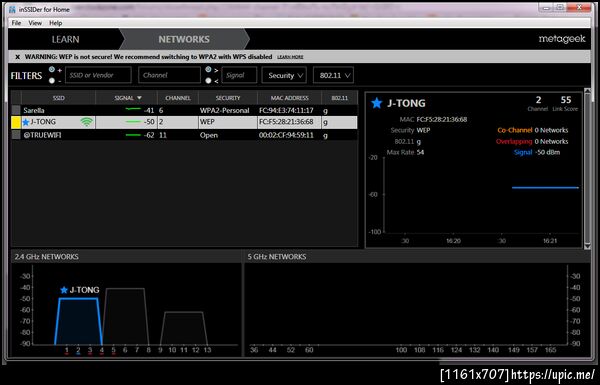The width and height of the screenshot is (600, 385).
Task: Click MAC address FC:94:E3:74:11:17
Action: click(x=286, y=111)
